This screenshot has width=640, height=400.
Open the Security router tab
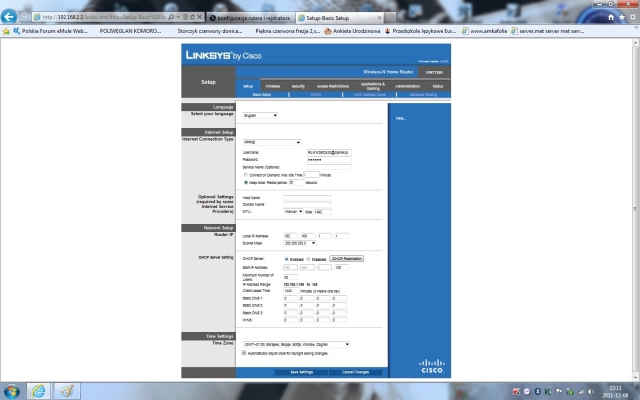(x=298, y=86)
